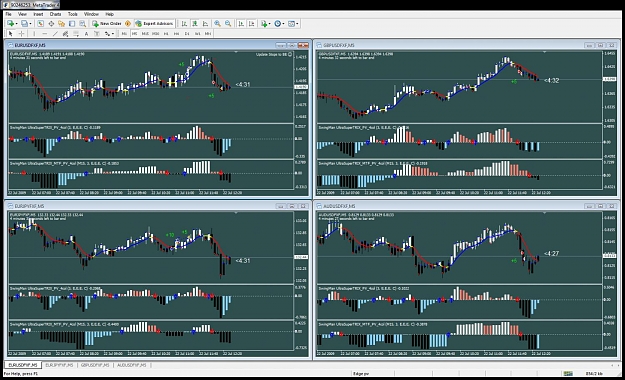Open the Strategy Tester
The width and height of the screenshot is (625, 380).
pyautogui.click(x=83, y=24)
